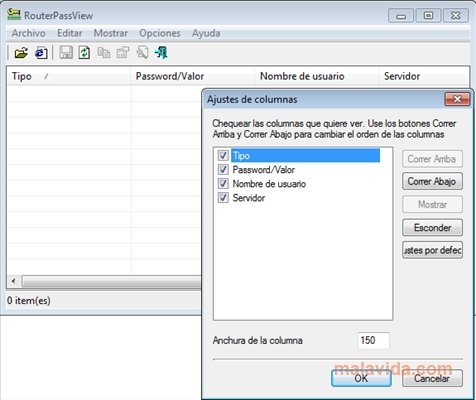The width and height of the screenshot is (476, 400).
Task: Click the Correr Abajo button
Action: [432, 181]
